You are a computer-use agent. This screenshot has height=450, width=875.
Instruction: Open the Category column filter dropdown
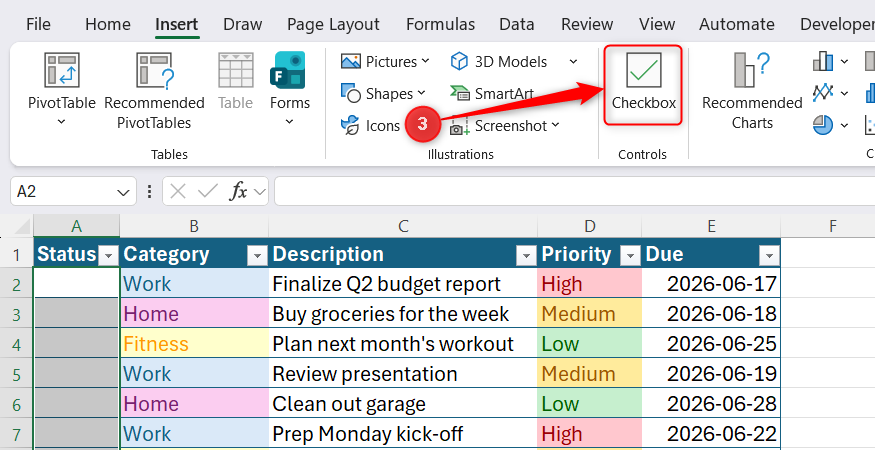coord(257,256)
